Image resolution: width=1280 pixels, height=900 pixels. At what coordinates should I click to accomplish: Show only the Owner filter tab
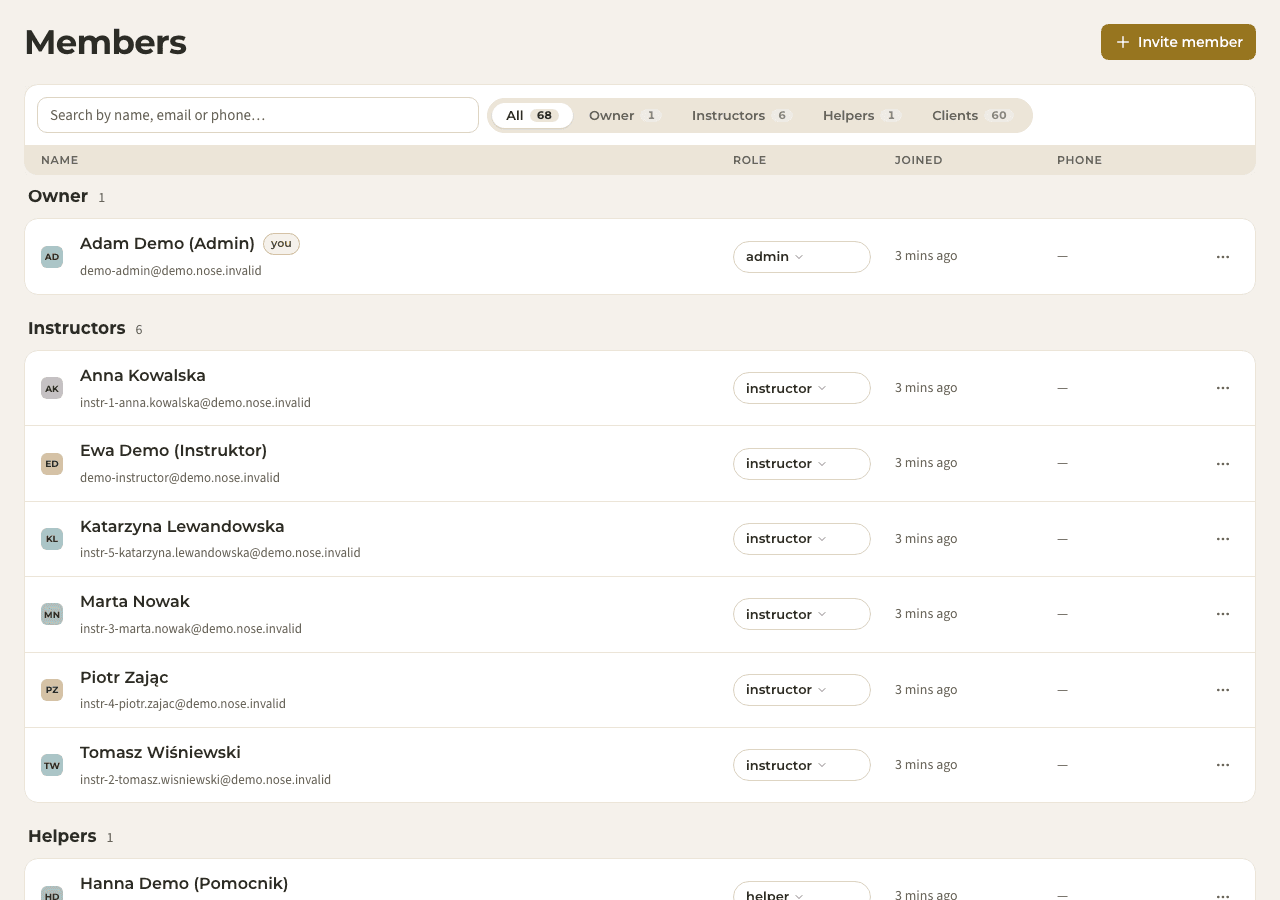tap(624, 115)
